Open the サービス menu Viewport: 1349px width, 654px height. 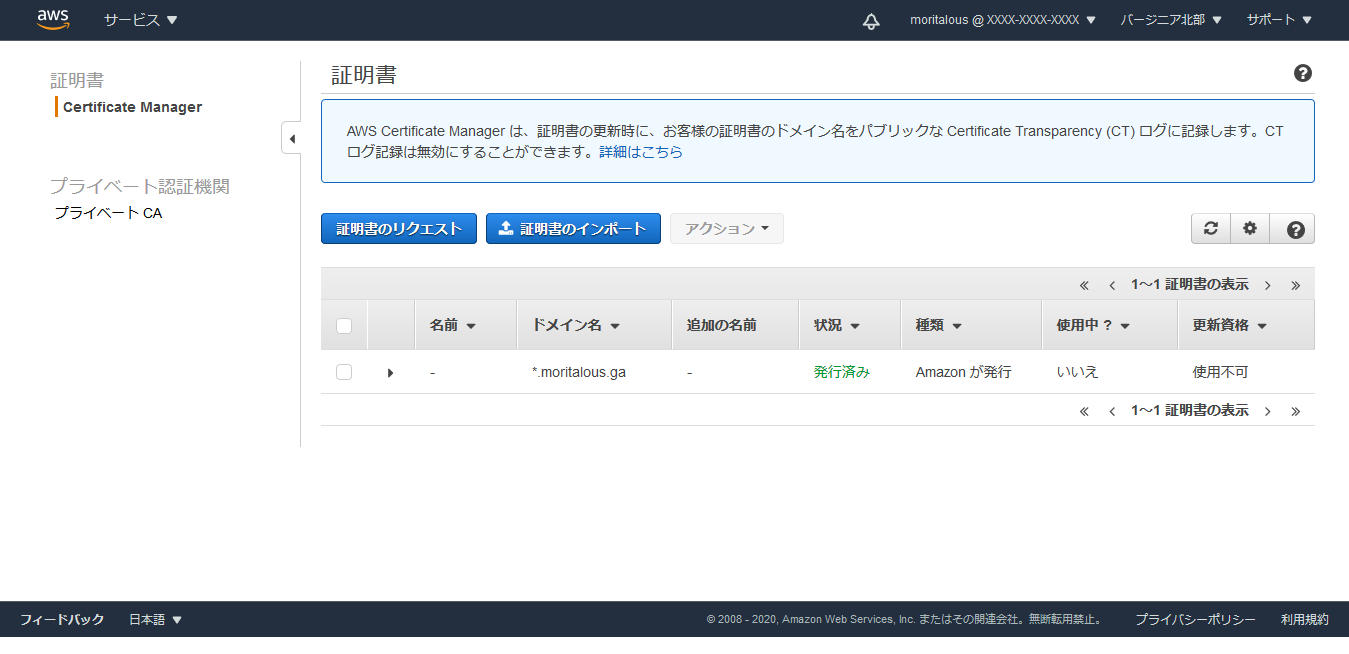click(140, 20)
